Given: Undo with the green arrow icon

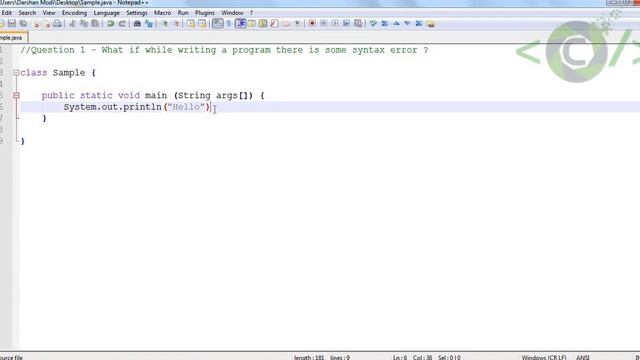Looking at the screenshot, I should (x=110, y=24).
